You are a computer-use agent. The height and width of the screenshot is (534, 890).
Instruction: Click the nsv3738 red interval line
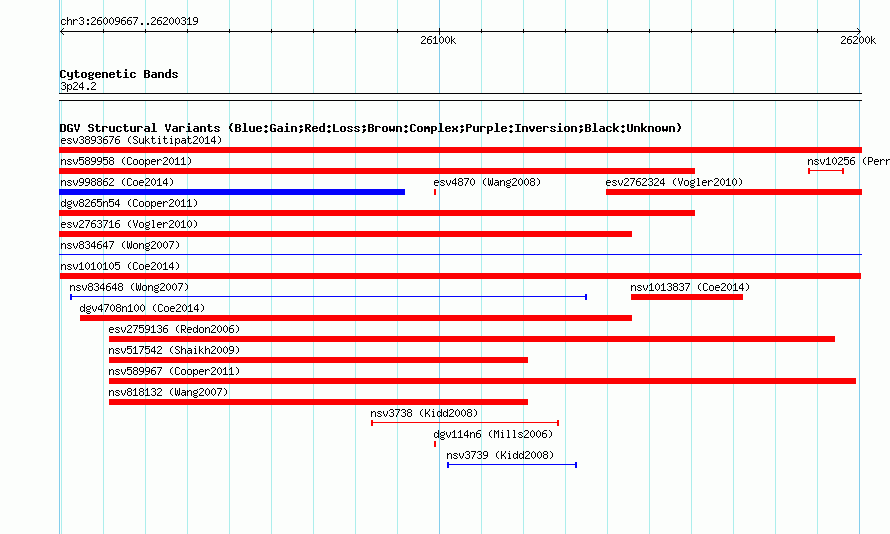tap(465, 423)
